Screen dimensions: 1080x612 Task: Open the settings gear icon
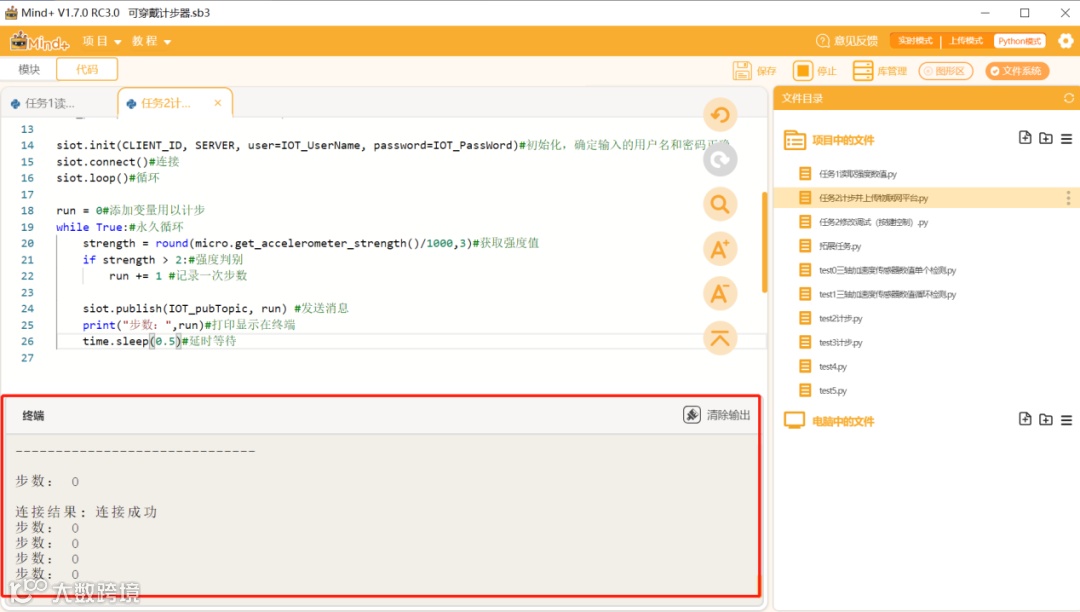coord(1066,41)
